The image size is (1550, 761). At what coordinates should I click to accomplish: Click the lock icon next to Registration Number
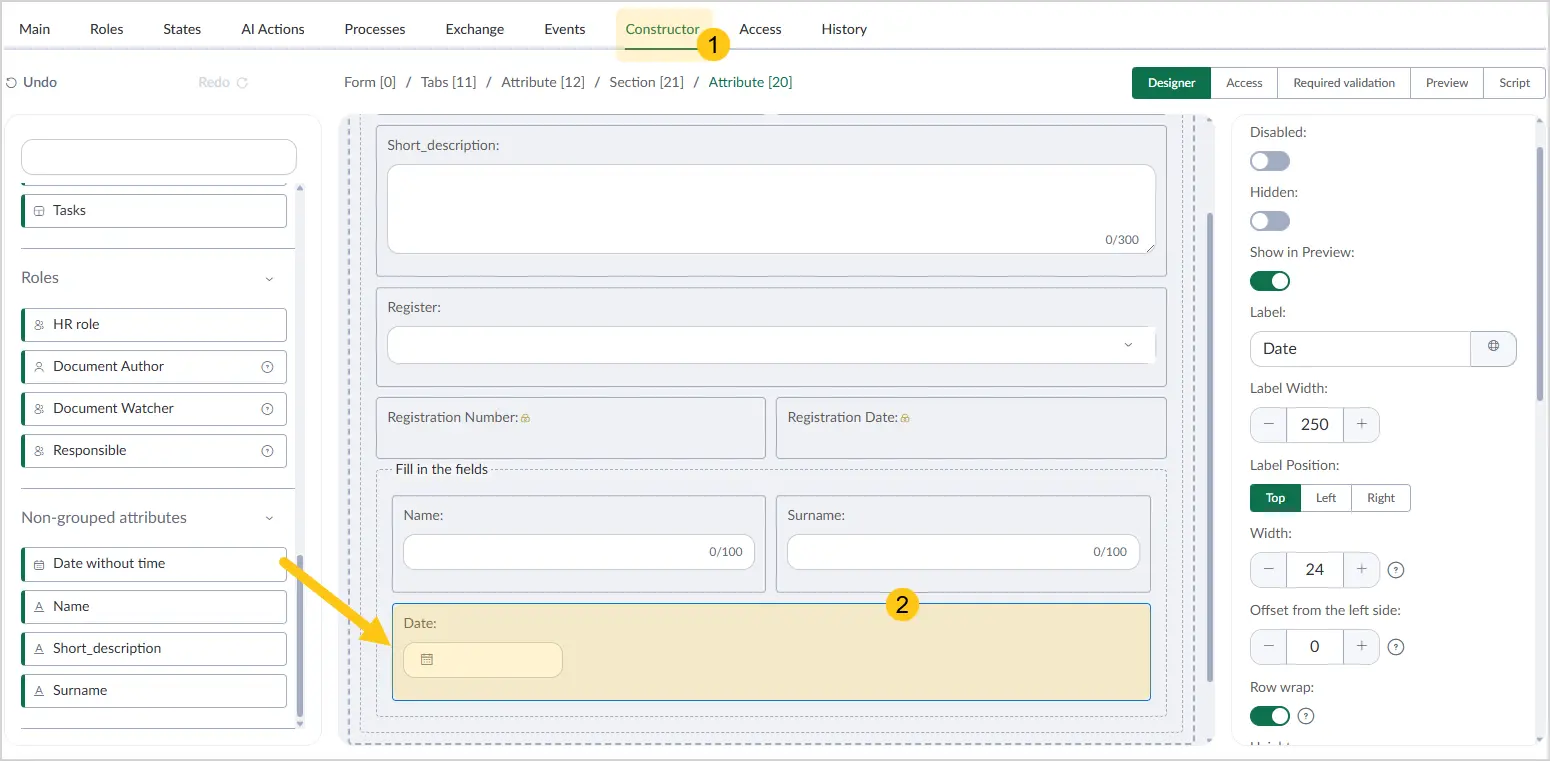pyautogui.click(x=525, y=418)
